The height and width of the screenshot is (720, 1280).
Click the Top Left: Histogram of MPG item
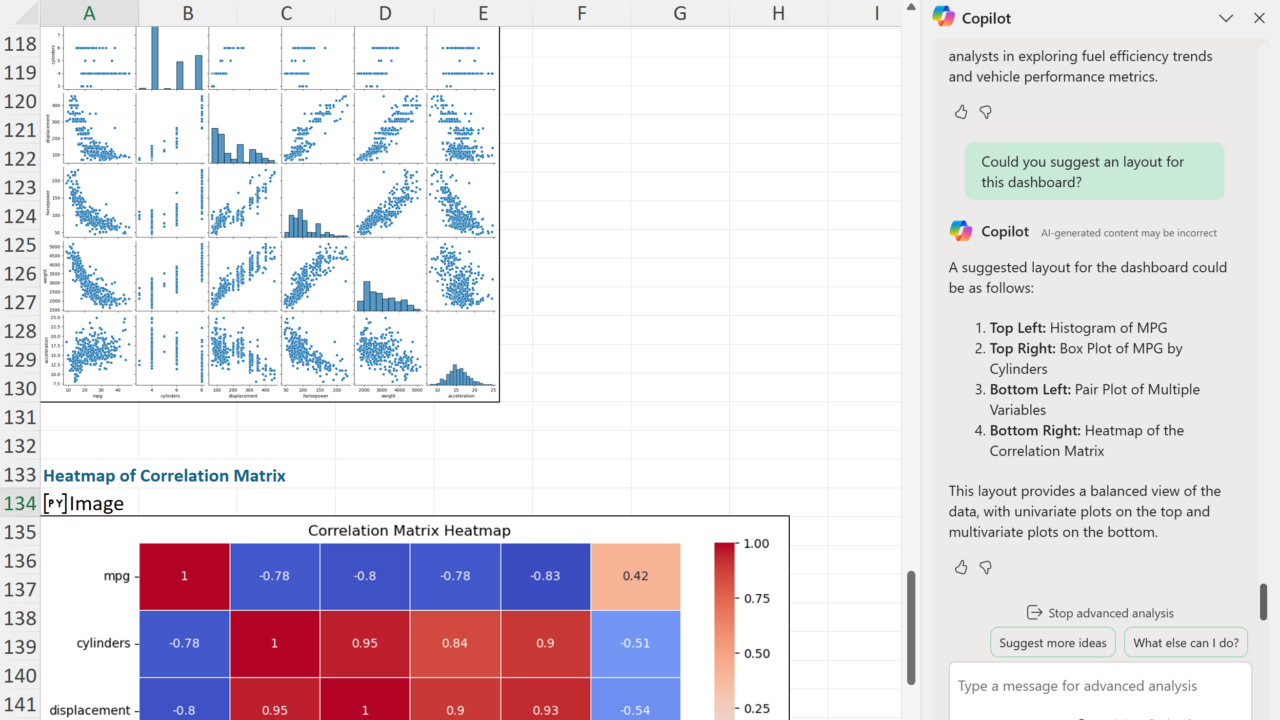click(1078, 328)
